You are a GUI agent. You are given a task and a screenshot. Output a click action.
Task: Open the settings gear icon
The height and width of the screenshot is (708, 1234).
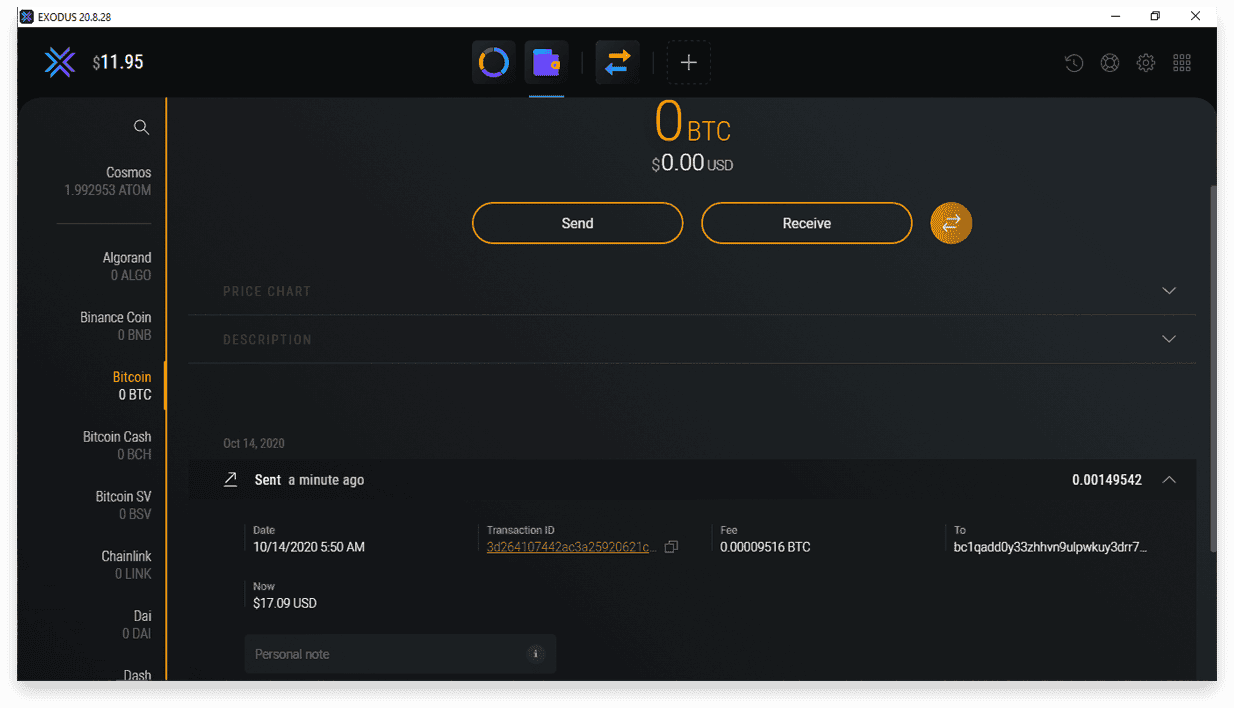1146,62
